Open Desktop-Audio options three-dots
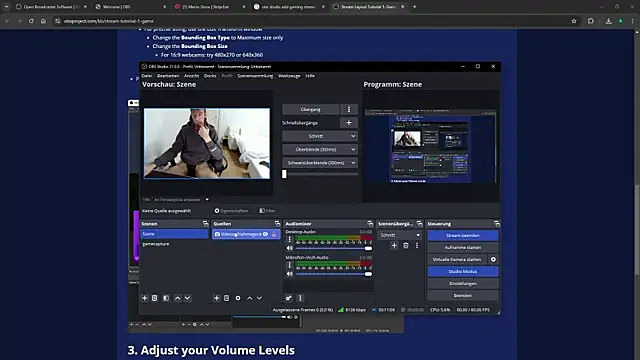The width and height of the screenshot is (640, 360). (x=290, y=240)
